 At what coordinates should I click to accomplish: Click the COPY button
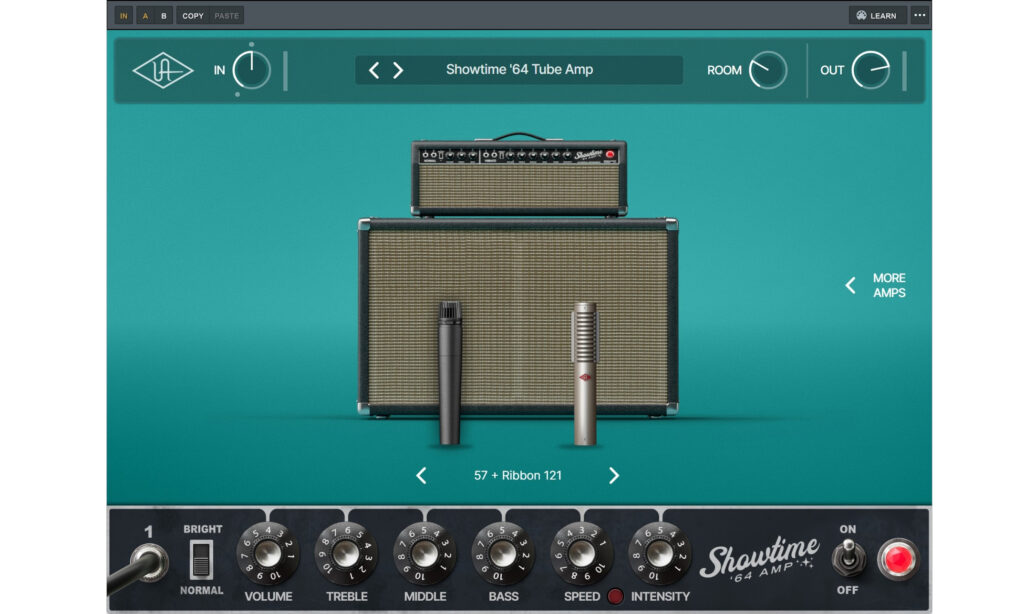coord(191,15)
